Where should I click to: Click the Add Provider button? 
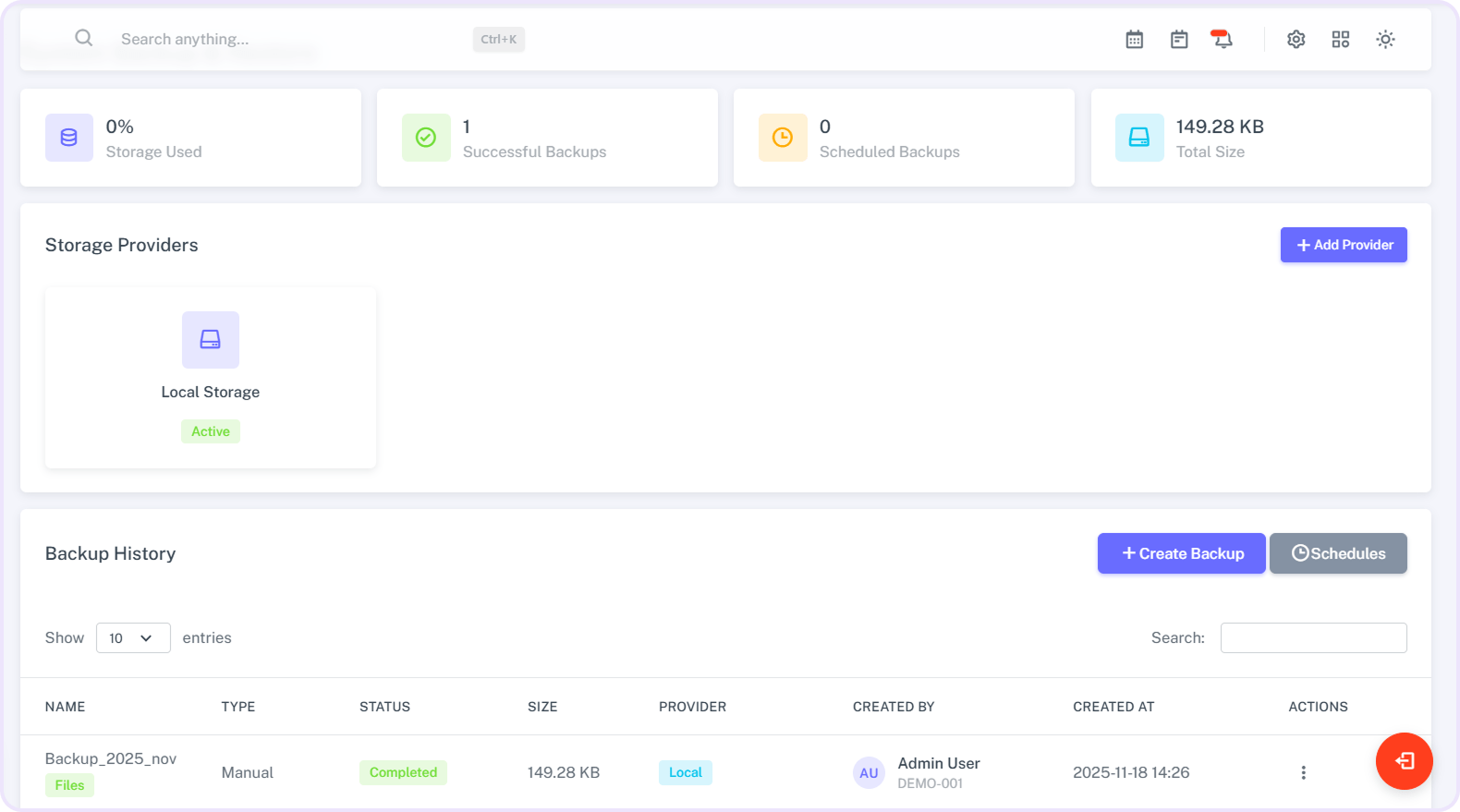1344,245
